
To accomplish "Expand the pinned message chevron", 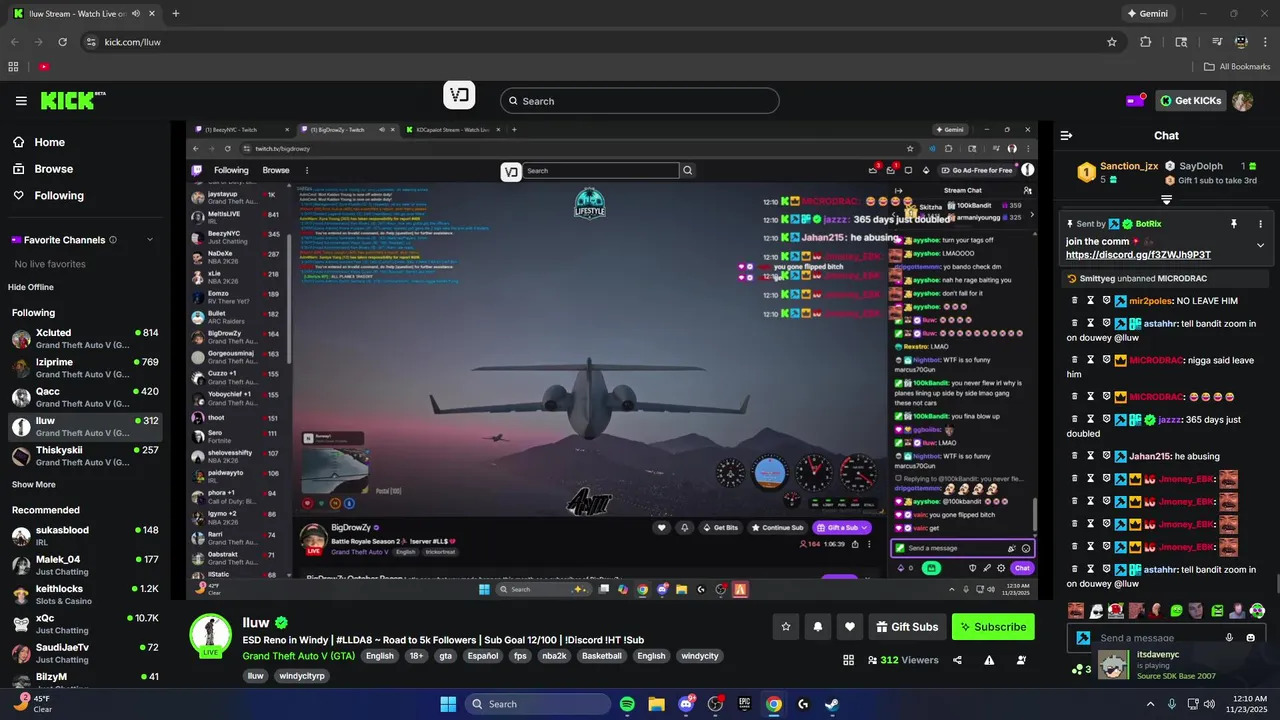I will click(1260, 245).
